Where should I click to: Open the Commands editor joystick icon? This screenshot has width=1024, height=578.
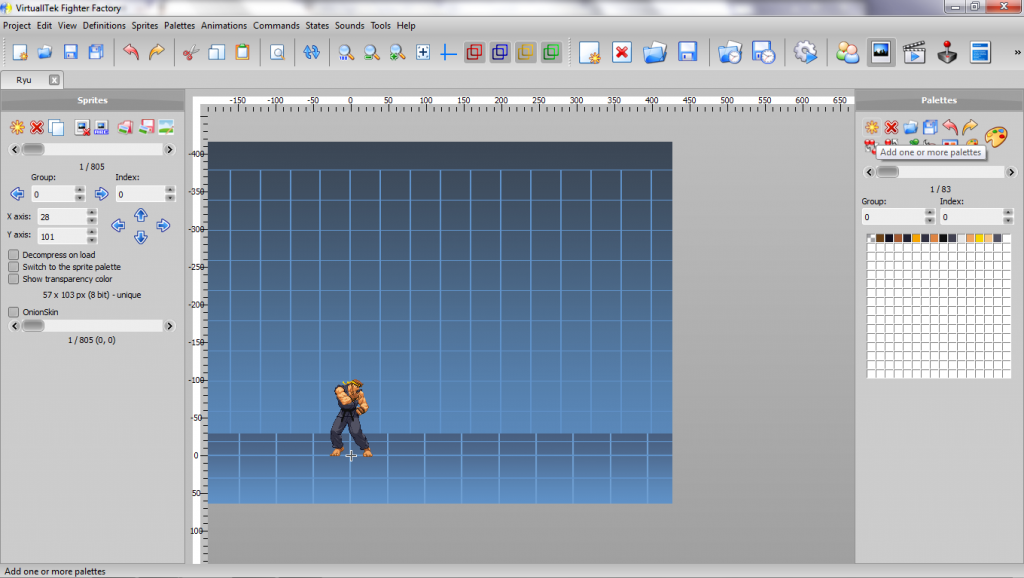[947, 52]
